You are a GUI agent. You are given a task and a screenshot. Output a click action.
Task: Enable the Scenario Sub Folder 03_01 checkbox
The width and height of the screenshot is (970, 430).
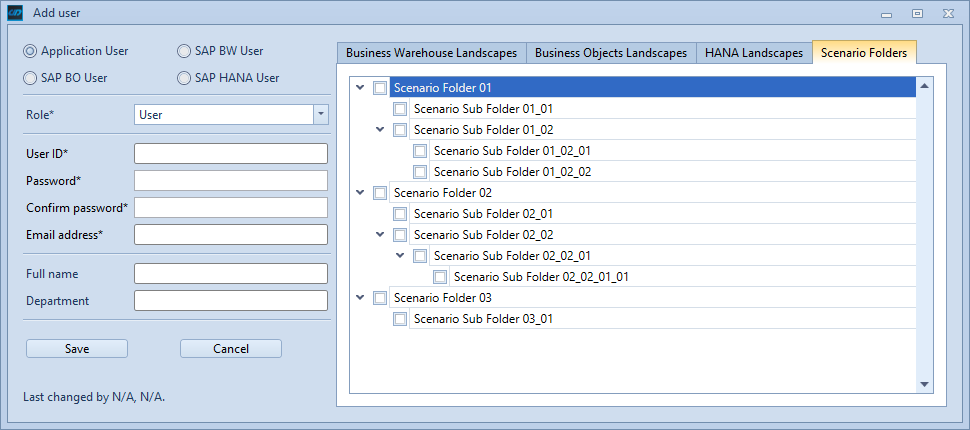coord(400,319)
